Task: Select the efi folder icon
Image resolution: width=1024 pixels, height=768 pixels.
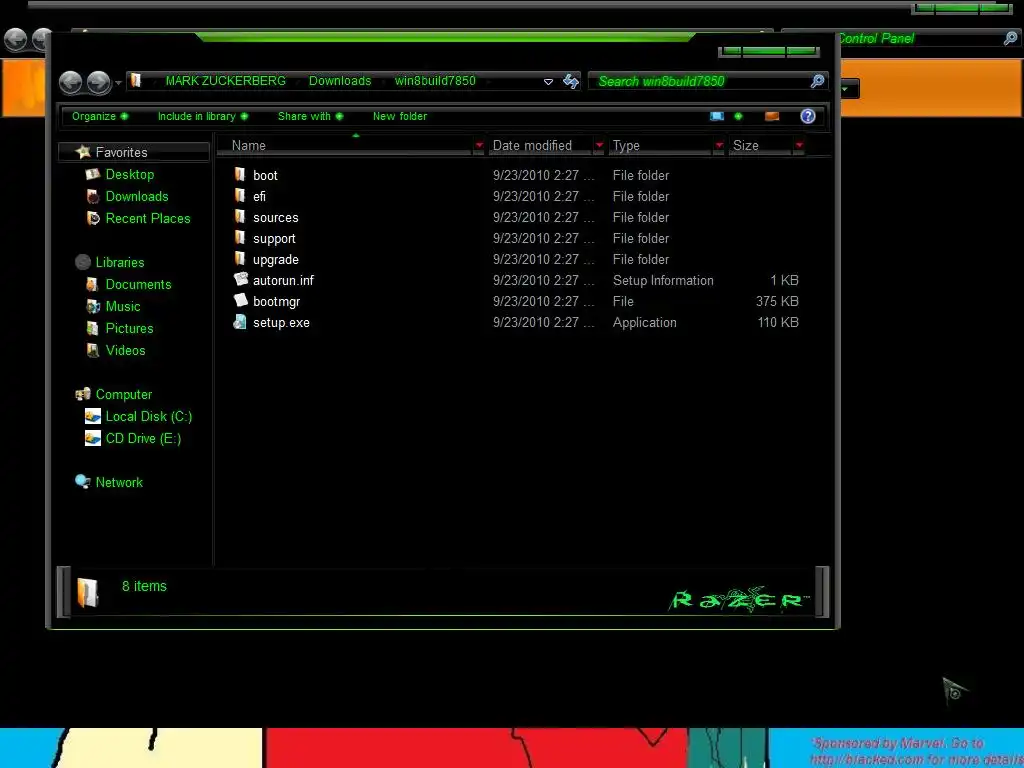Action: tap(240, 195)
